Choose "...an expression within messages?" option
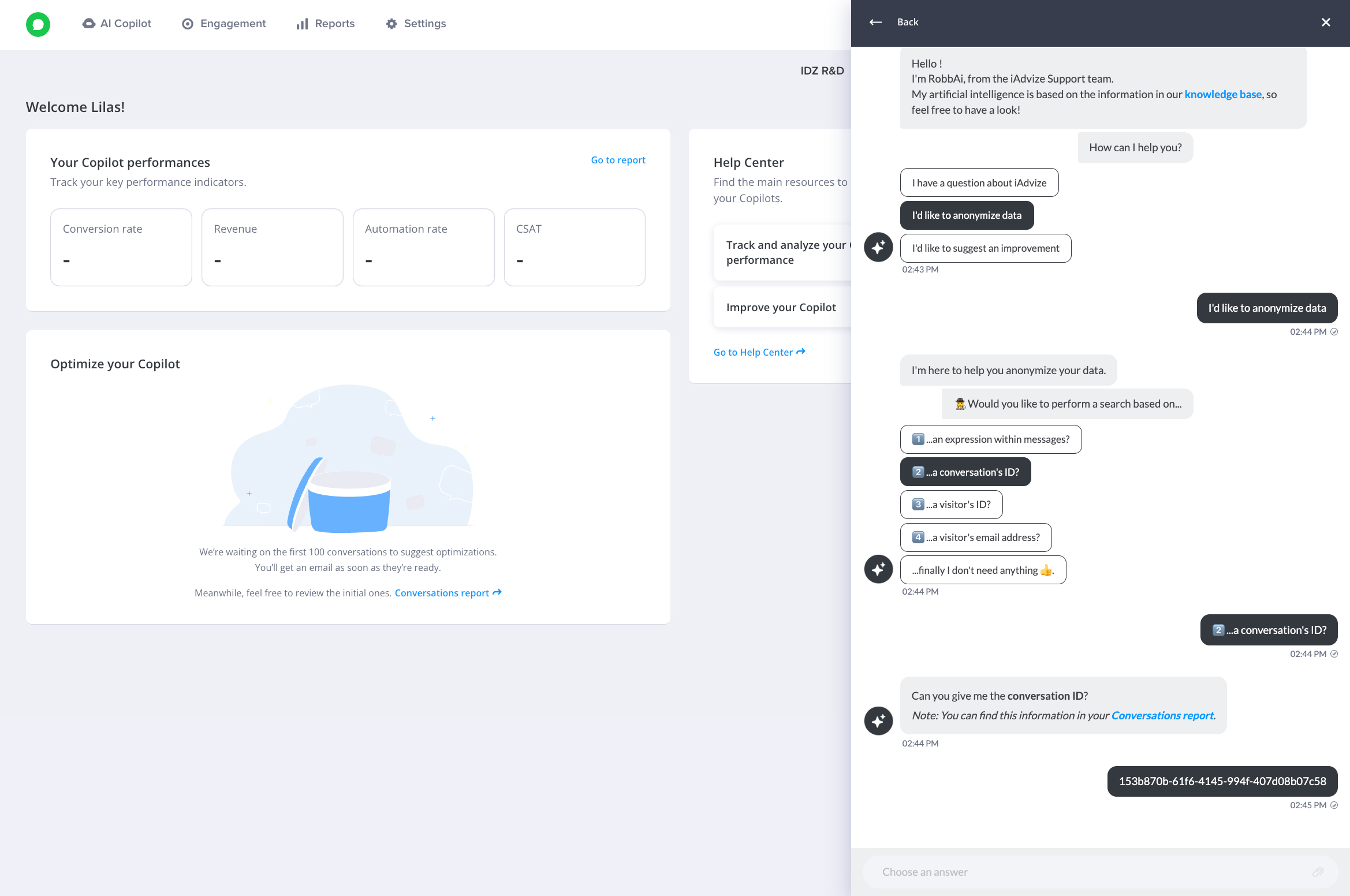Screen dimensions: 1350x896 pyautogui.click(x=990, y=439)
